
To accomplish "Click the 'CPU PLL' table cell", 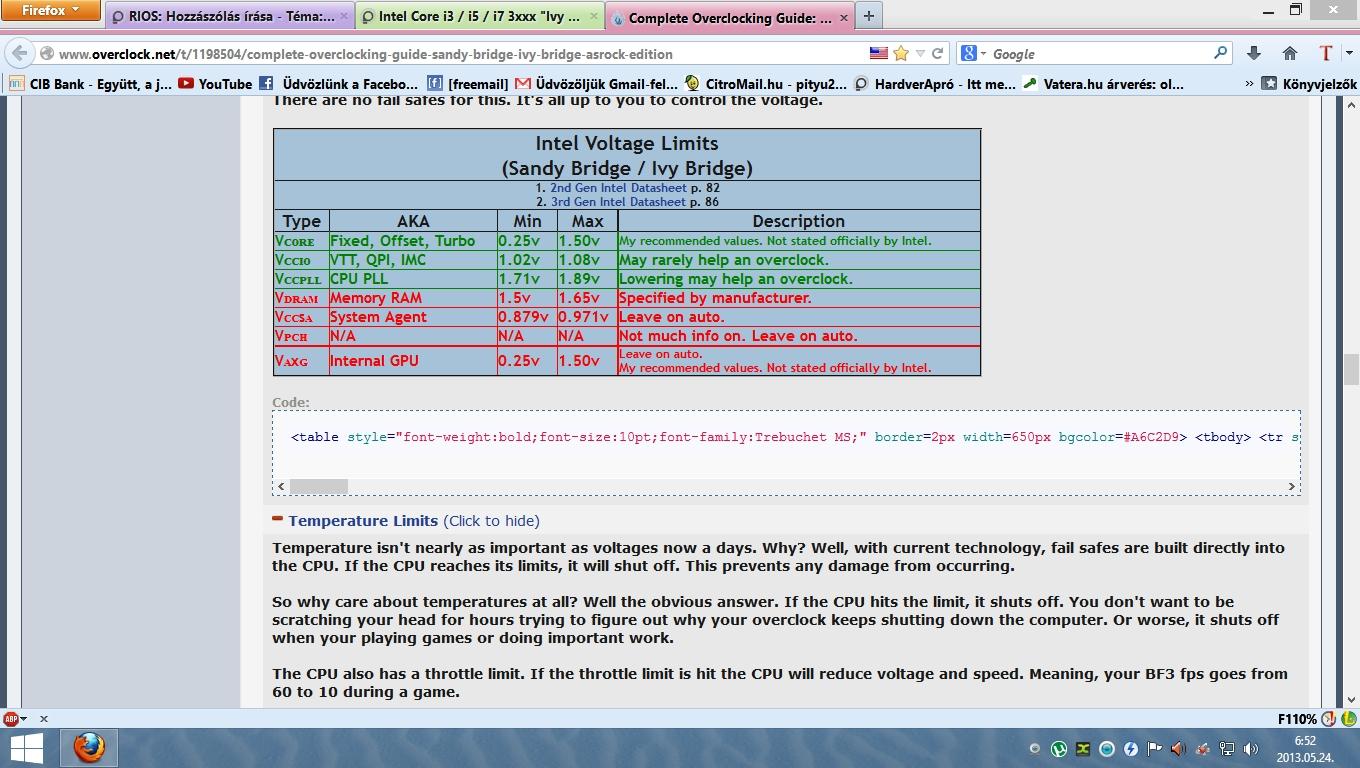I will (413, 279).
